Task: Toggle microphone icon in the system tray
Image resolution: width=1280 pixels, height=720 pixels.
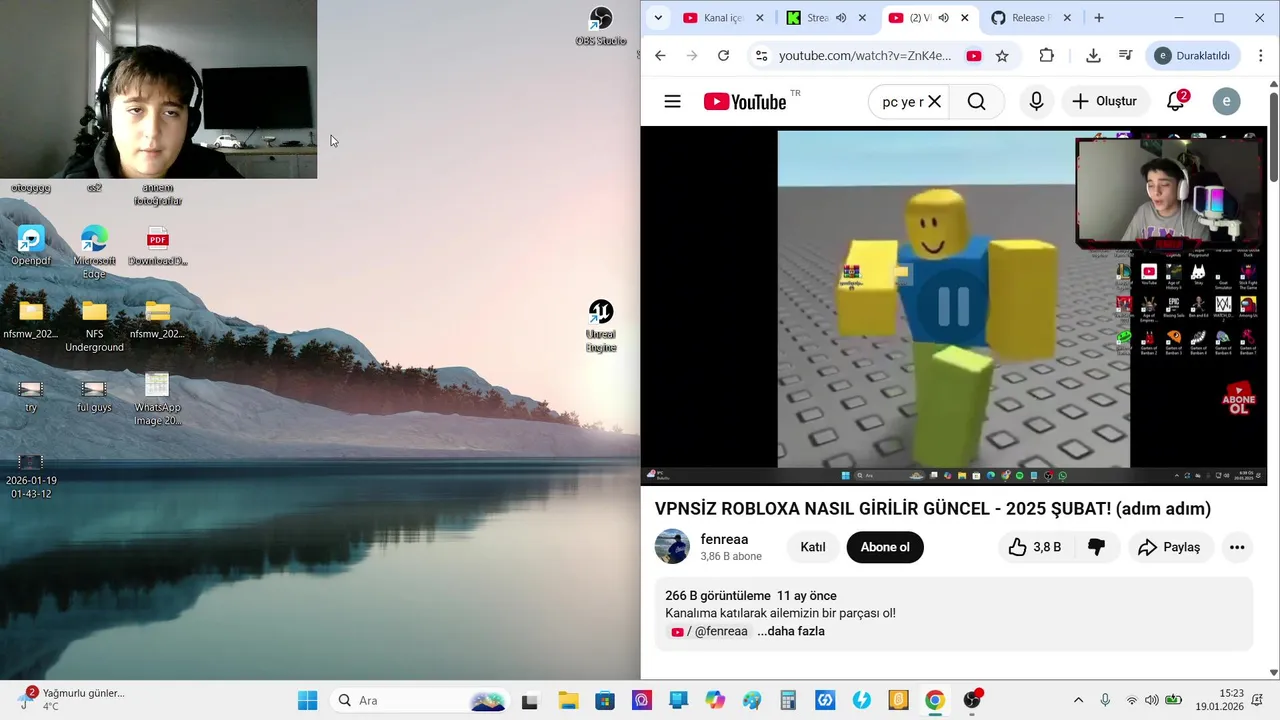Action: (1105, 700)
